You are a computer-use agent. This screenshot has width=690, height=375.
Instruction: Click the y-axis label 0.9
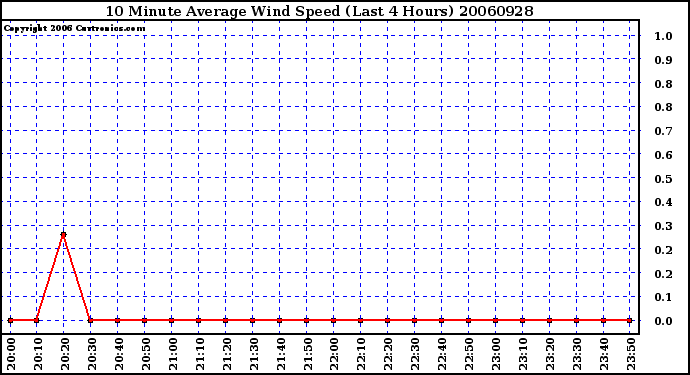point(663,60)
